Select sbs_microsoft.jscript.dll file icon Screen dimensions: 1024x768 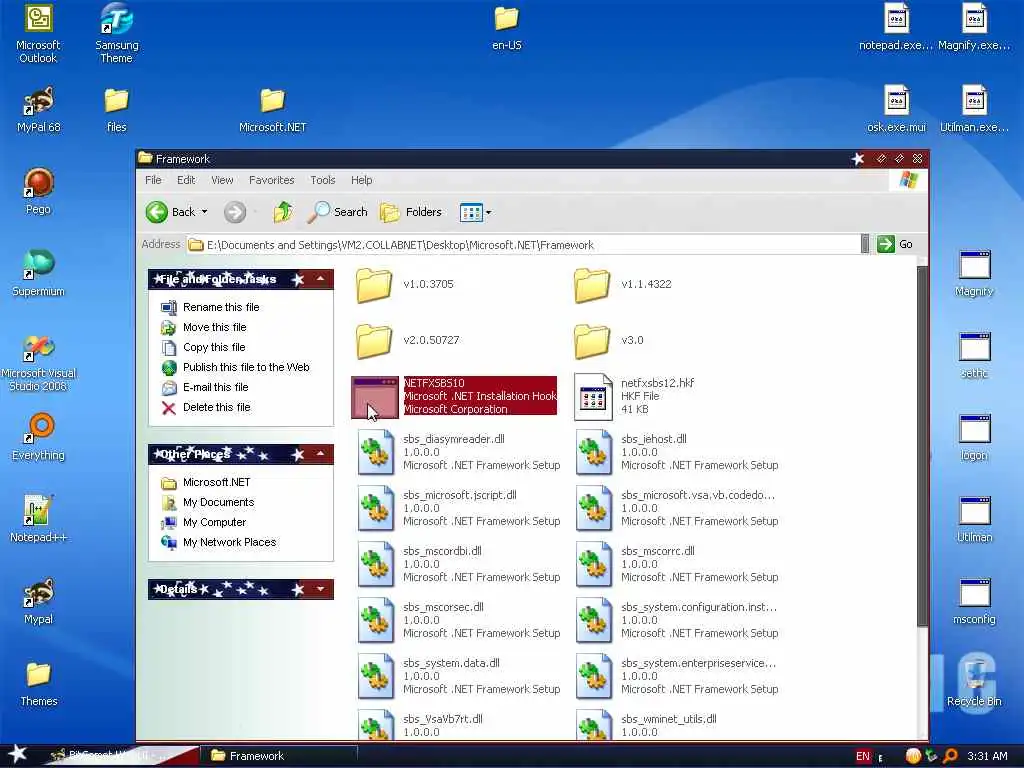[376, 508]
